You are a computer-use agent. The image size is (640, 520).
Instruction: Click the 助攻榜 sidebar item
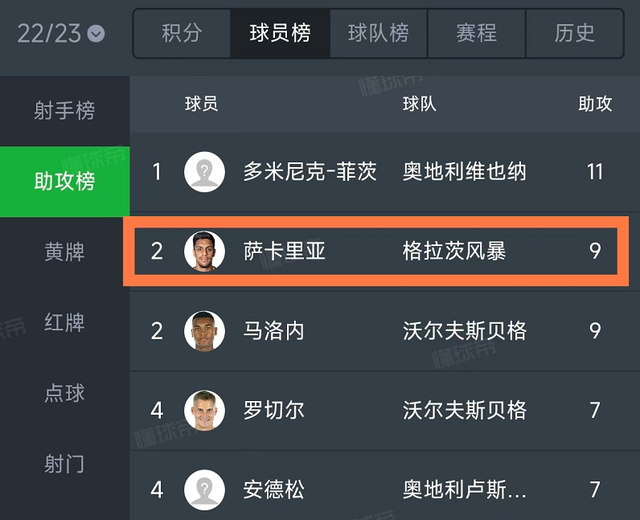(64, 181)
